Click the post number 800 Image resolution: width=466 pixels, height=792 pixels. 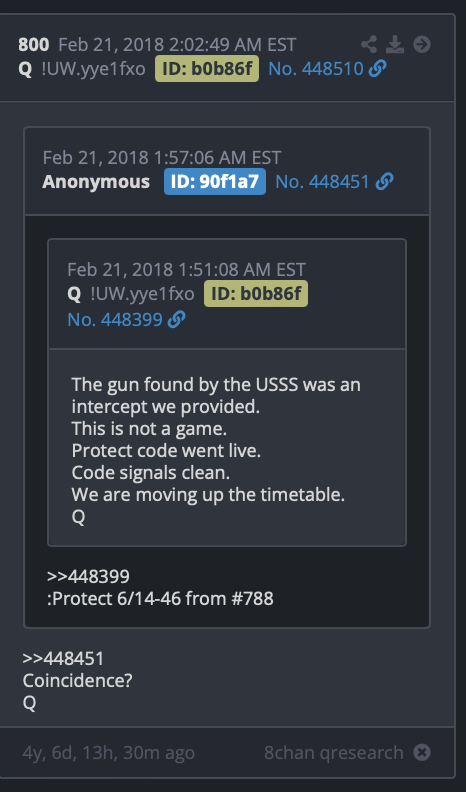(x=34, y=45)
